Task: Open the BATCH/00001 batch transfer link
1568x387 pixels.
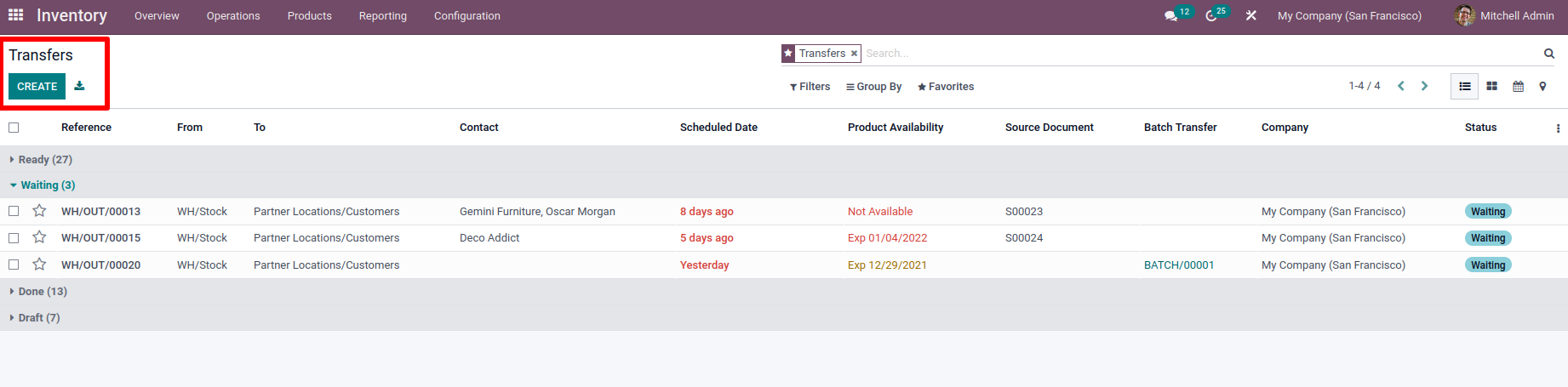Action: tap(1178, 265)
